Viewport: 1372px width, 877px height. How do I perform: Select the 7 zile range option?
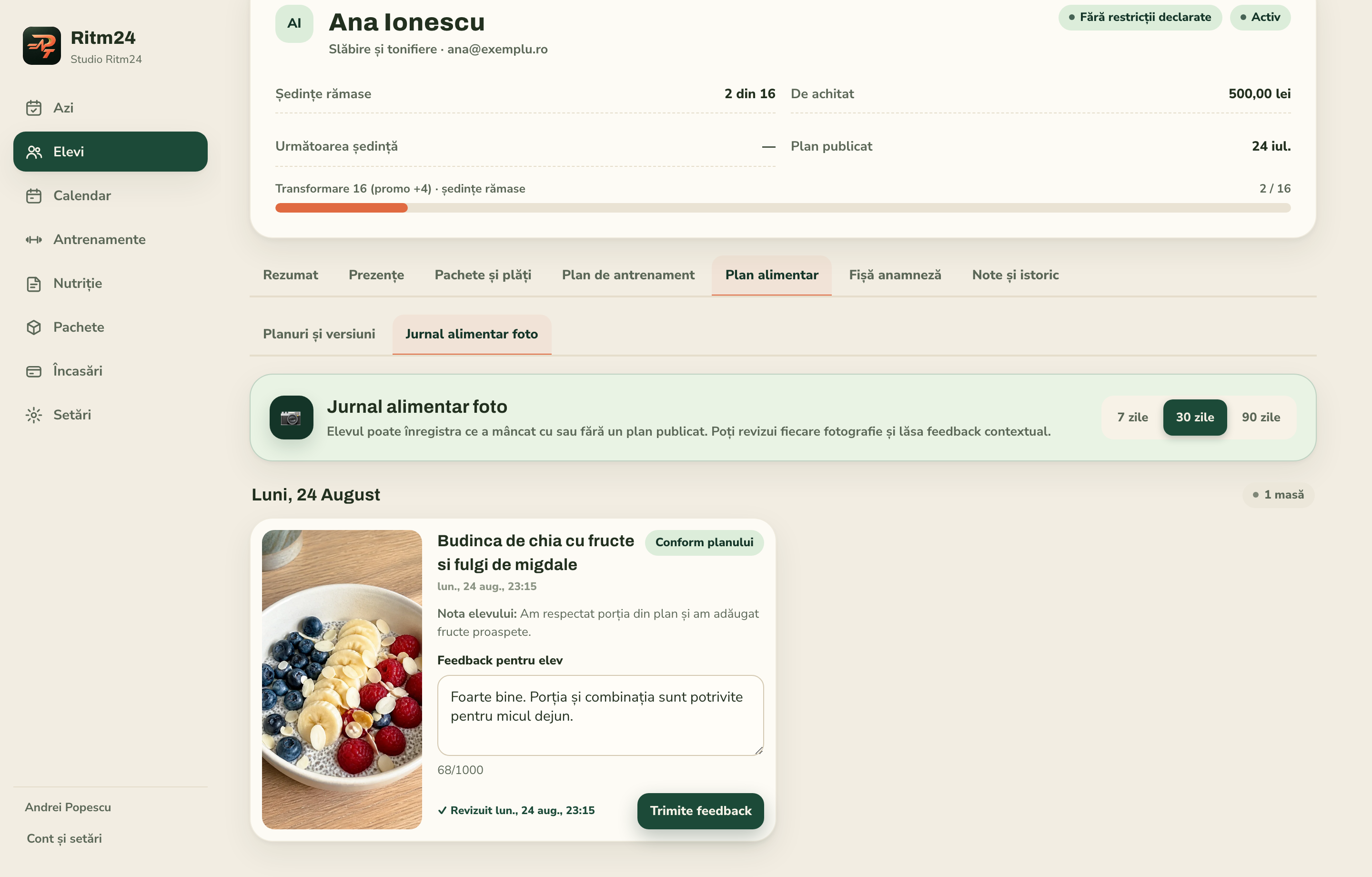(1132, 418)
